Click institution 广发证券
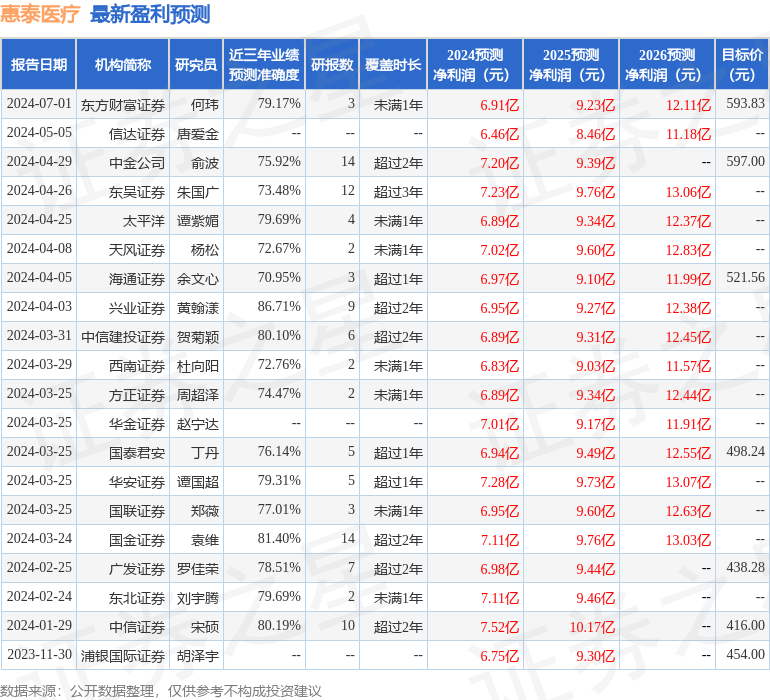Image resolution: width=770 pixels, height=700 pixels. click(x=137, y=569)
